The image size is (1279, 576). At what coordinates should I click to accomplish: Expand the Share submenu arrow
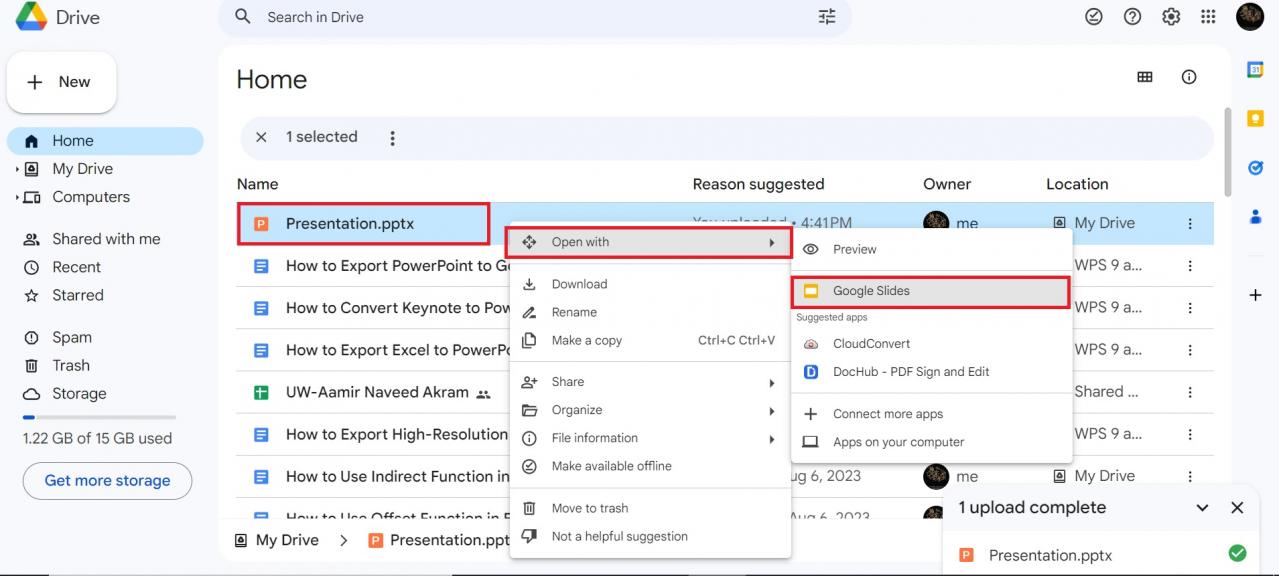click(772, 382)
